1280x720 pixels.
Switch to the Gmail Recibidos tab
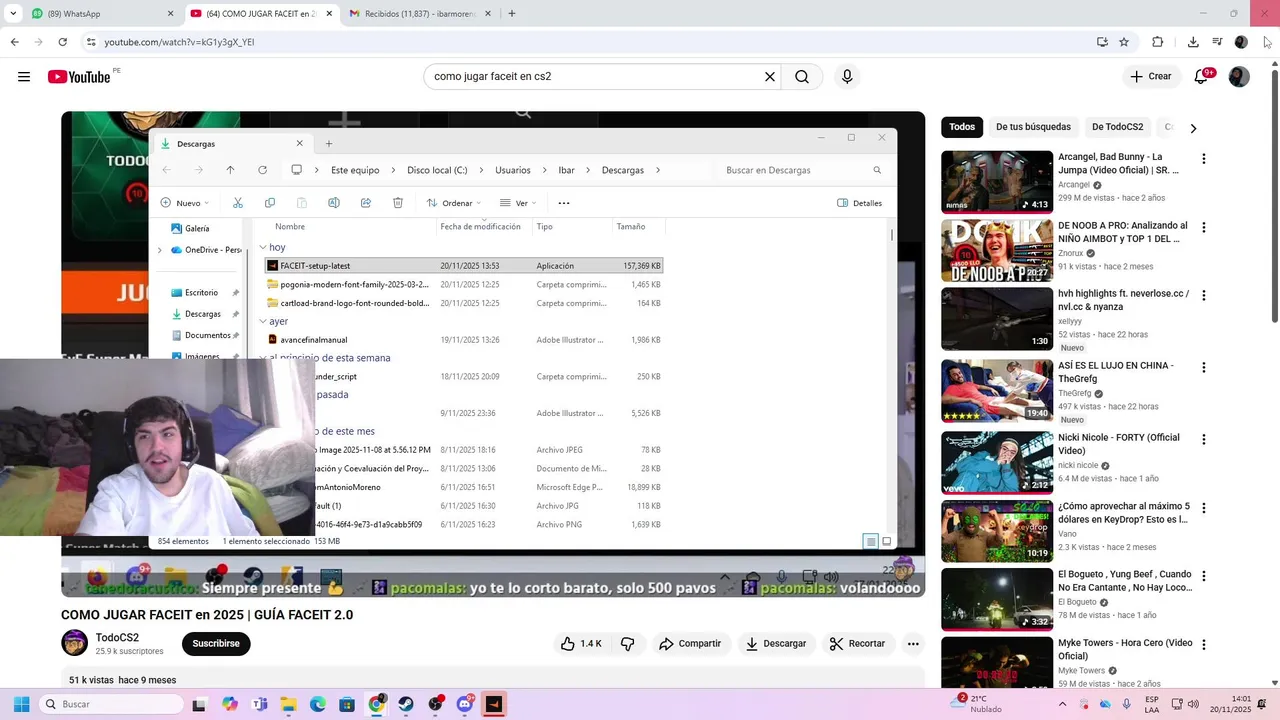point(419,14)
